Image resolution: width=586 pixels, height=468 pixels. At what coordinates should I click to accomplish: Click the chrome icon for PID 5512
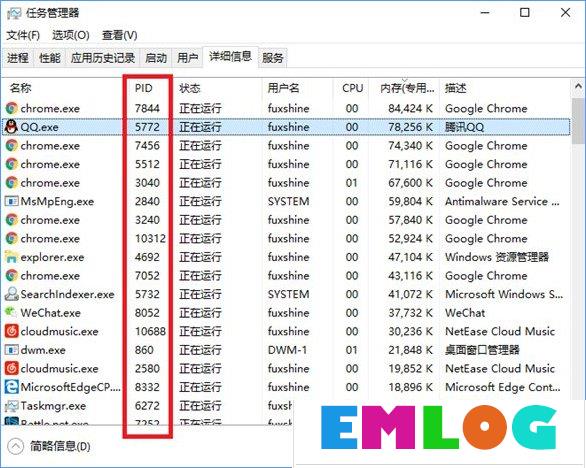(12, 164)
